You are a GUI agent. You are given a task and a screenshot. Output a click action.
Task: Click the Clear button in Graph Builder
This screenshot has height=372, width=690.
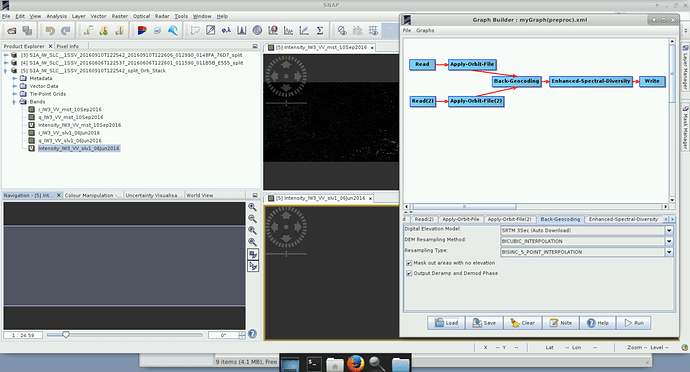[x=523, y=323]
